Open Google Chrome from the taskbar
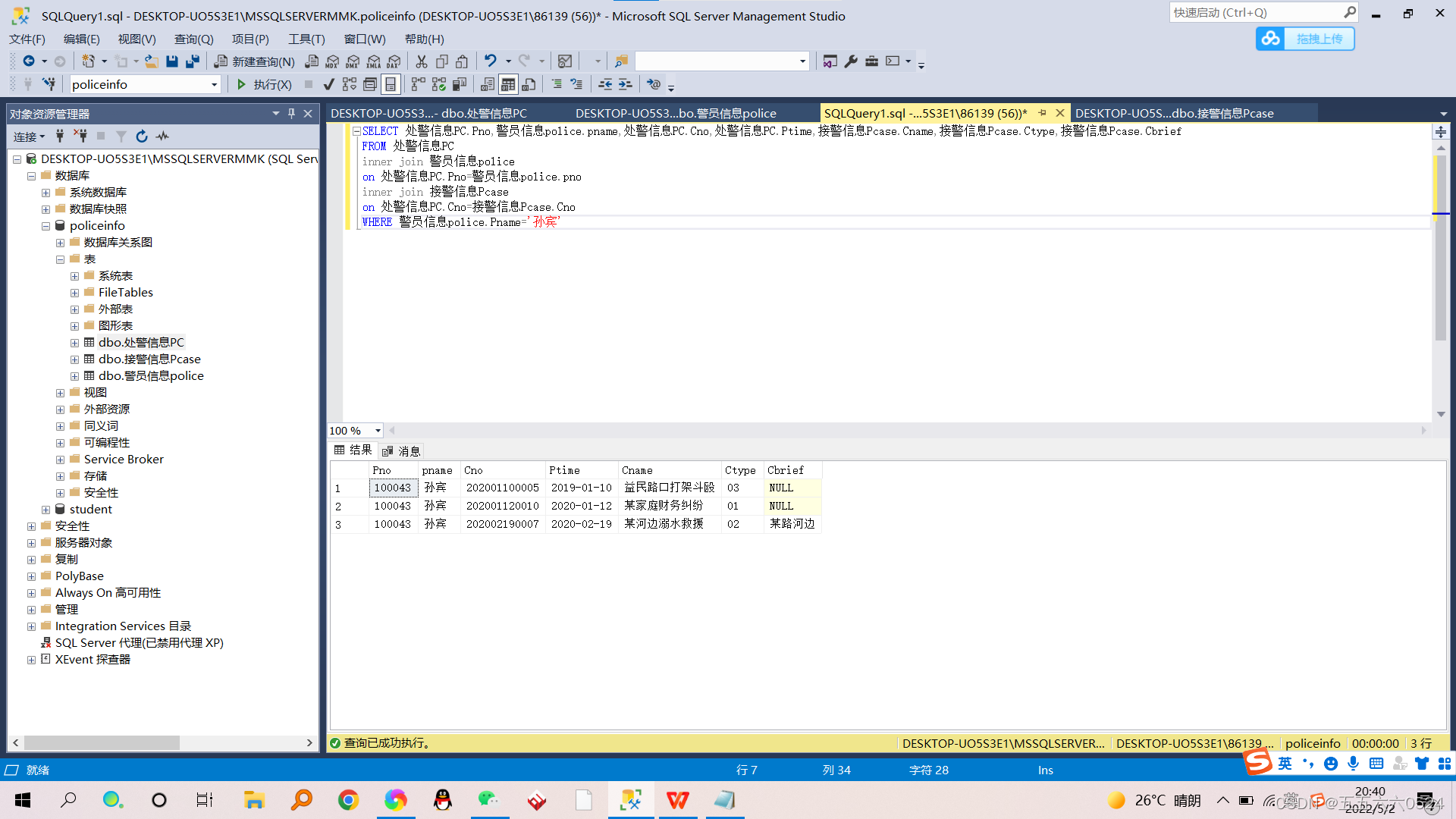This screenshot has height=819, width=1456. (348, 799)
